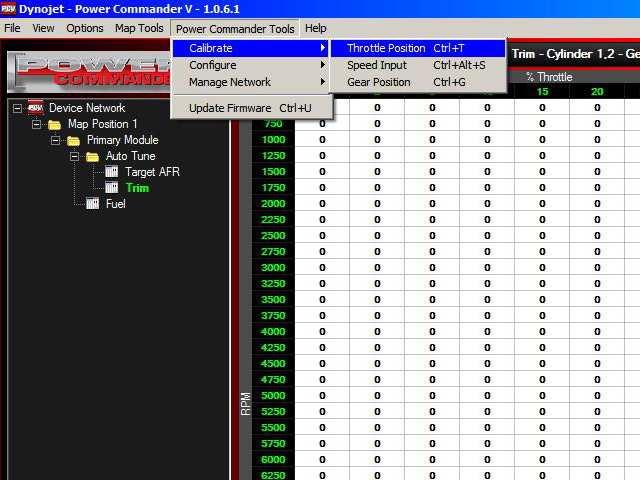The width and height of the screenshot is (640, 480).
Task: Collapse the Primary Module node
Action: tap(55, 140)
